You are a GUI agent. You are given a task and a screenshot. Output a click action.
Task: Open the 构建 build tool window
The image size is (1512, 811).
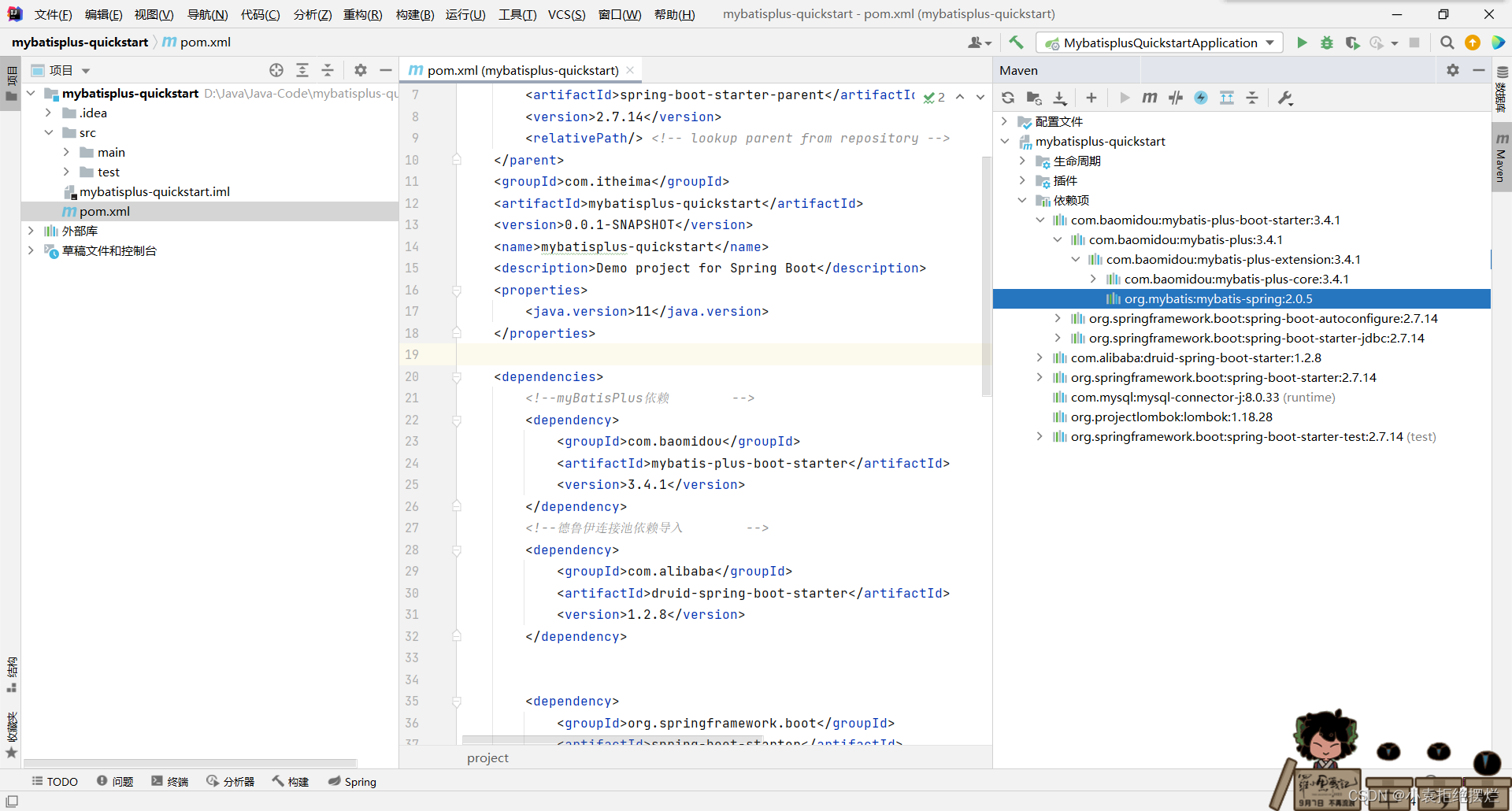(291, 781)
